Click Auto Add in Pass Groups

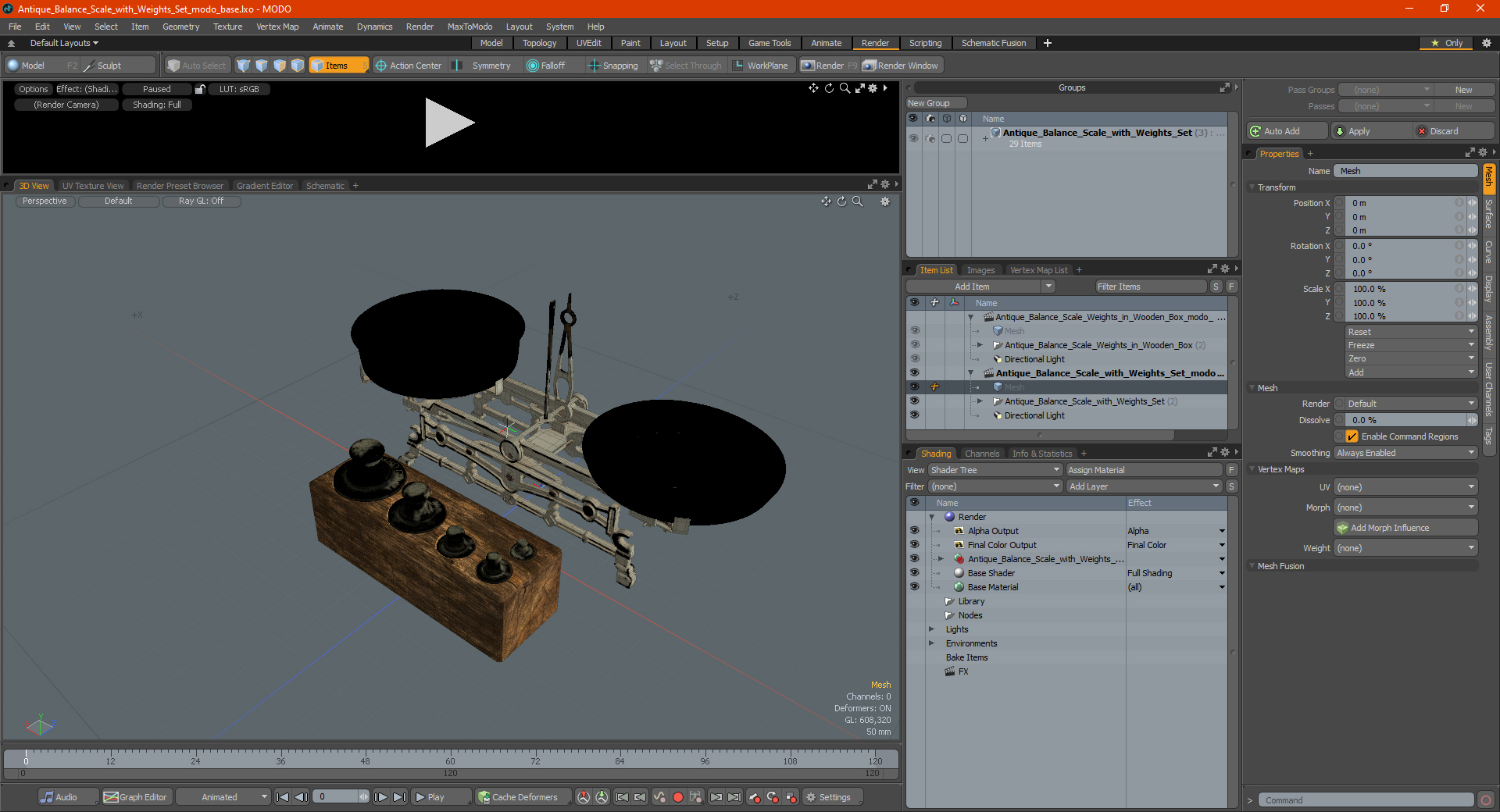1287,131
